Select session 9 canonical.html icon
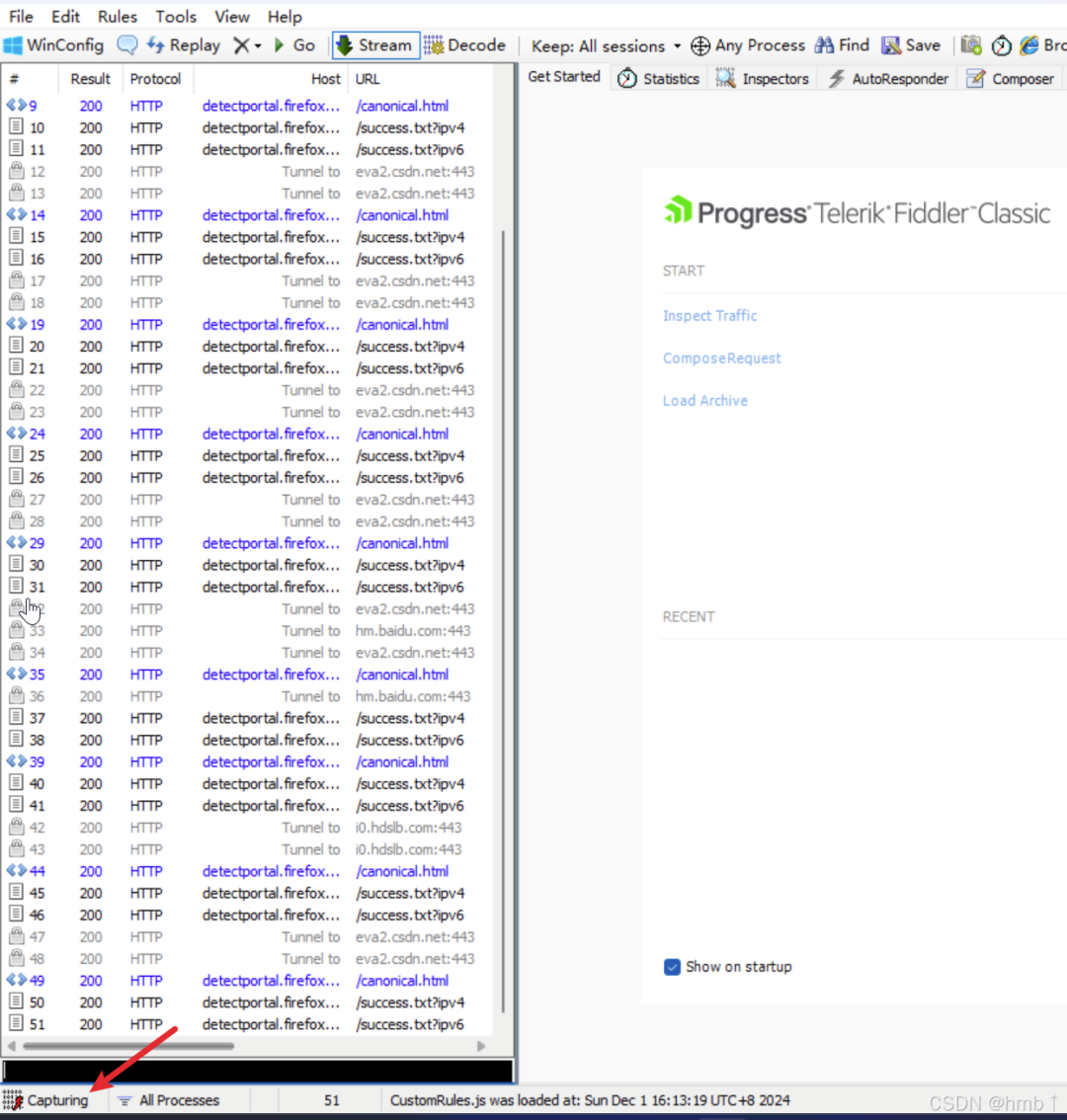Image resolution: width=1067 pixels, height=1120 pixels. 17,105
